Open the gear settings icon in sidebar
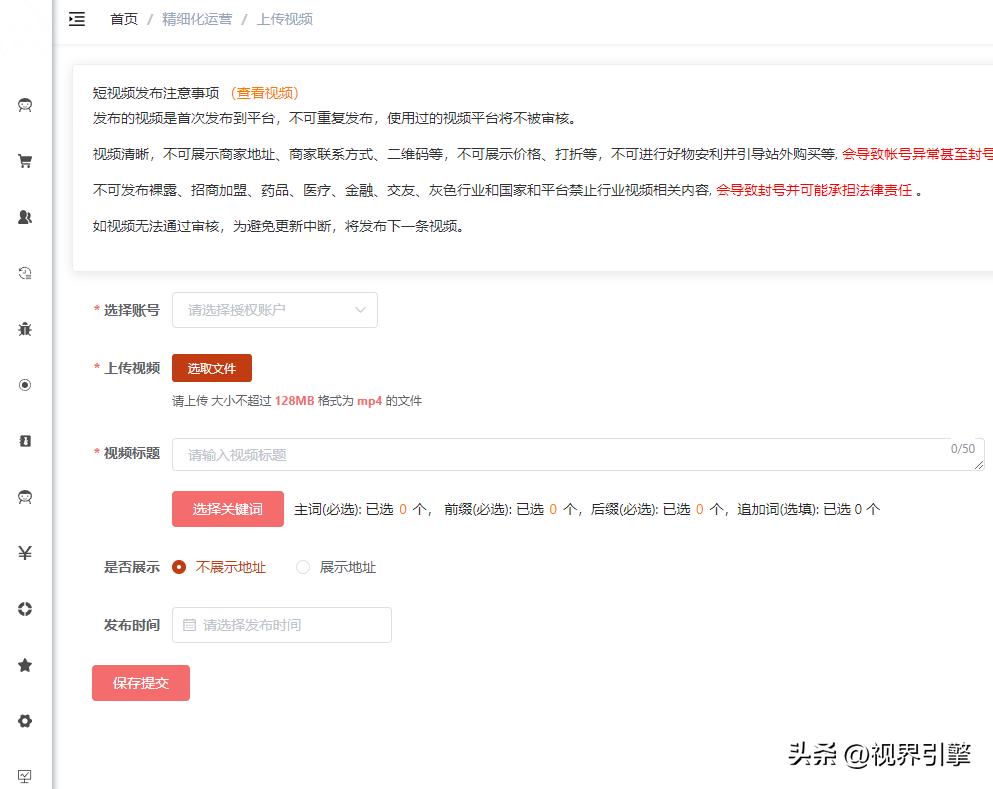 click(x=24, y=720)
